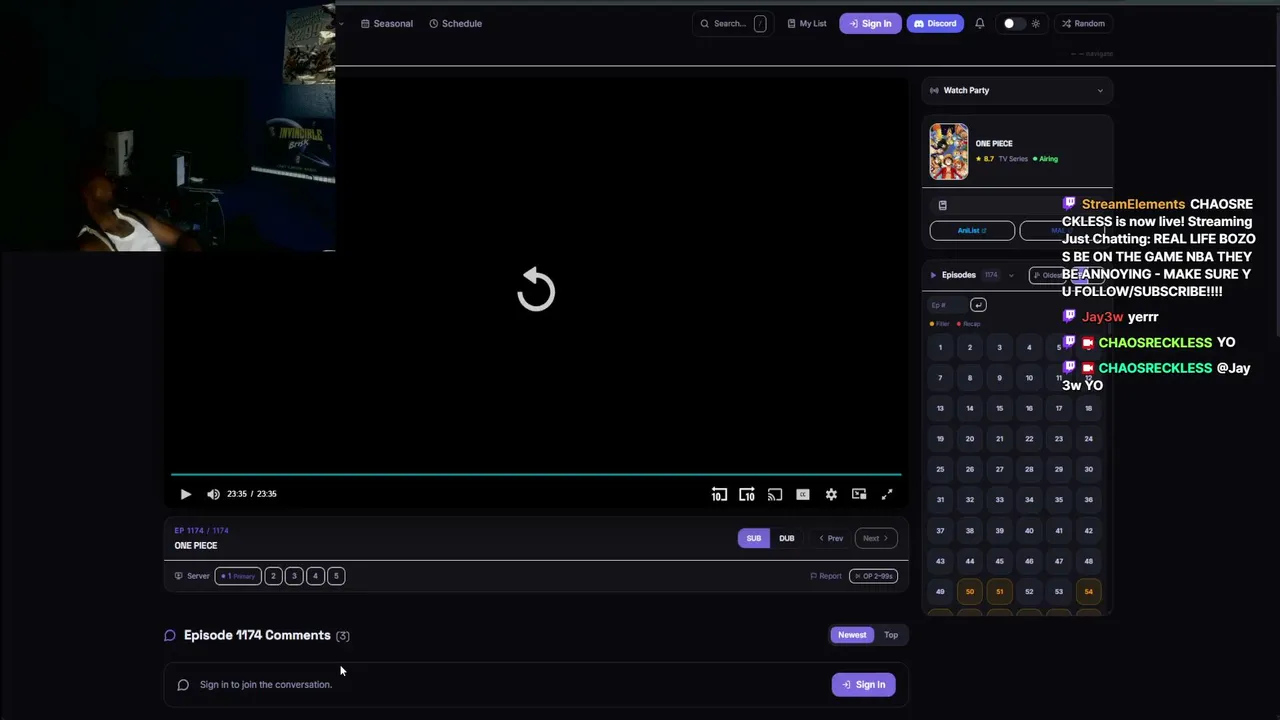Toggle the light/dark theme switch
1280x720 pixels.
1014,23
